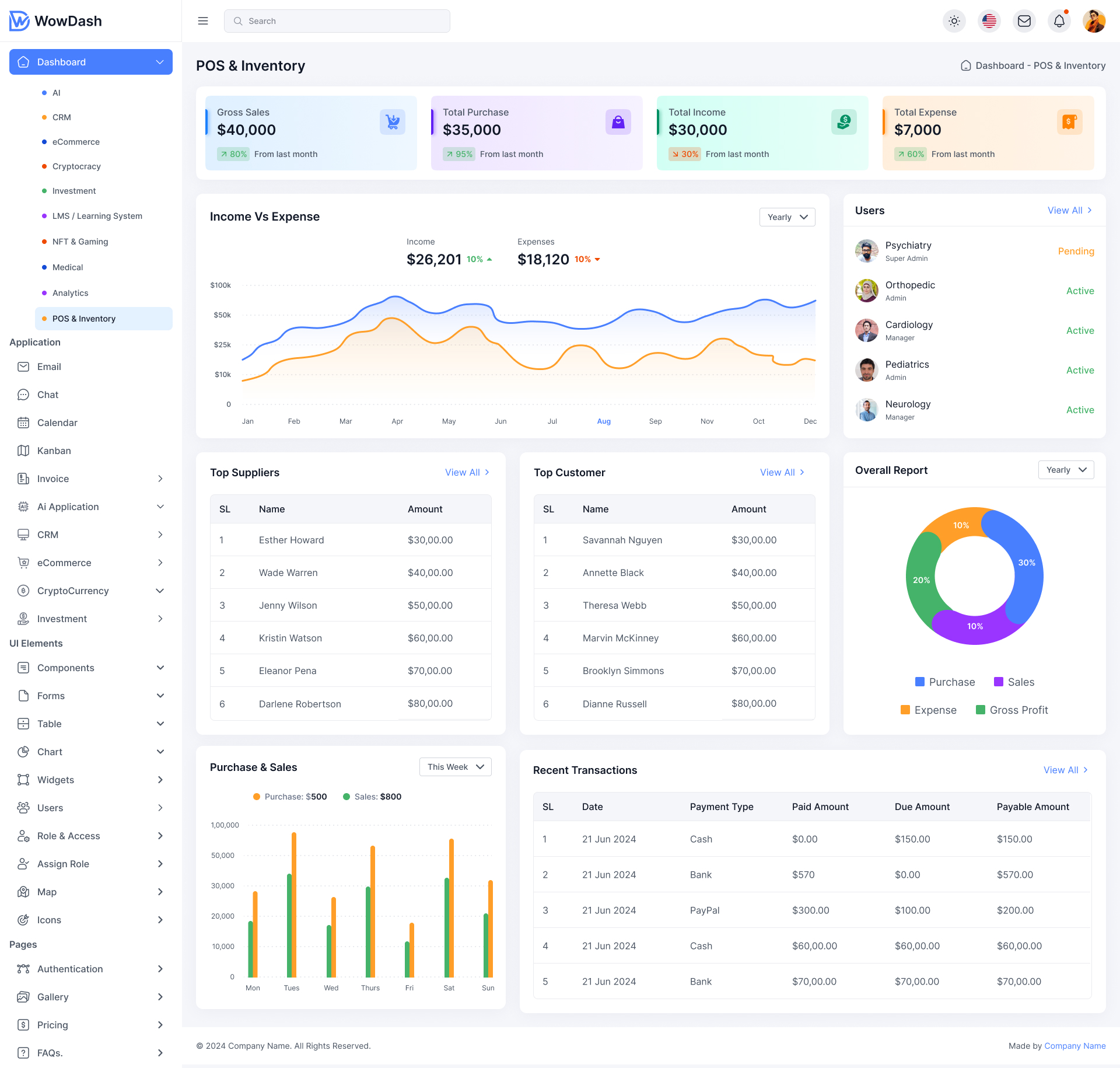This screenshot has width=1120, height=1068.
Task: Collapse the Dashboard menu chevron
Action: click(x=160, y=61)
